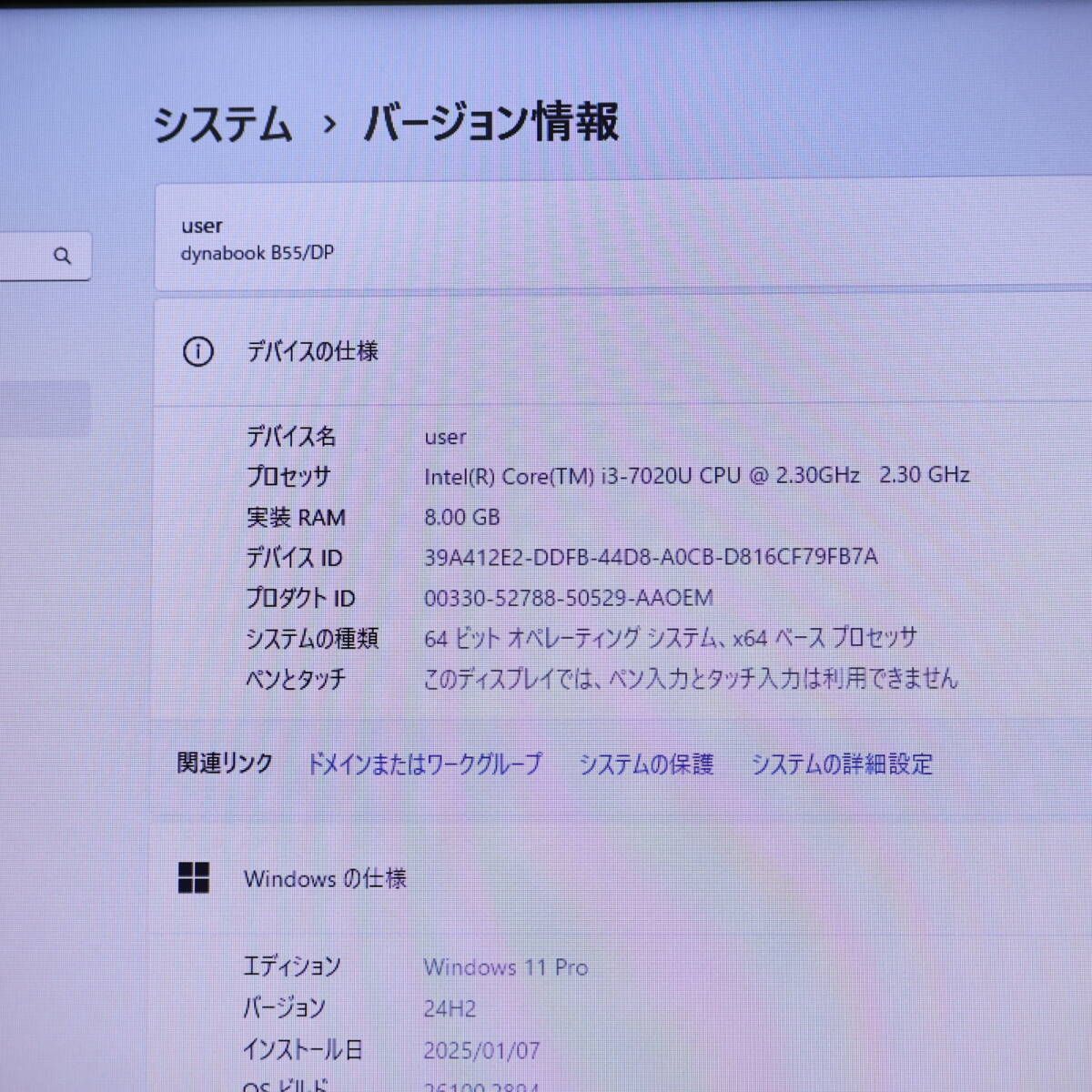Click the デバイス ID label
This screenshot has width=1092, height=1092.
(x=294, y=557)
